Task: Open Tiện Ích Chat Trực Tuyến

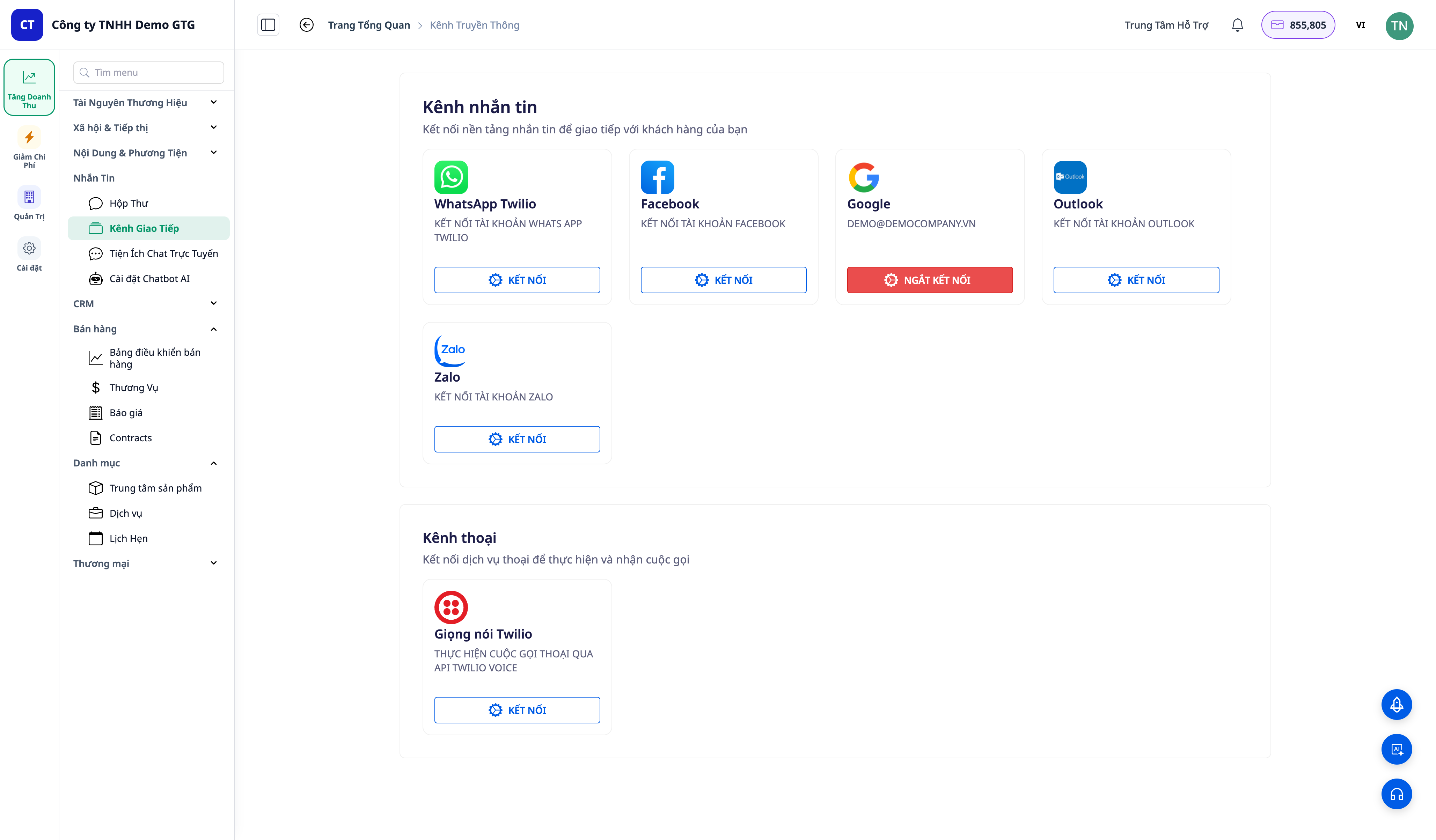Action: click(149, 253)
